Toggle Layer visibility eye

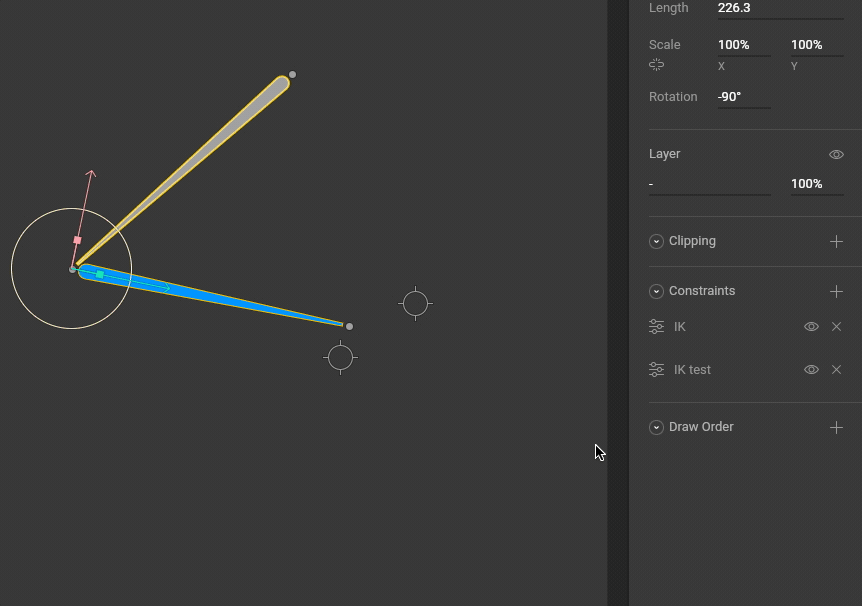click(x=836, y=155)
